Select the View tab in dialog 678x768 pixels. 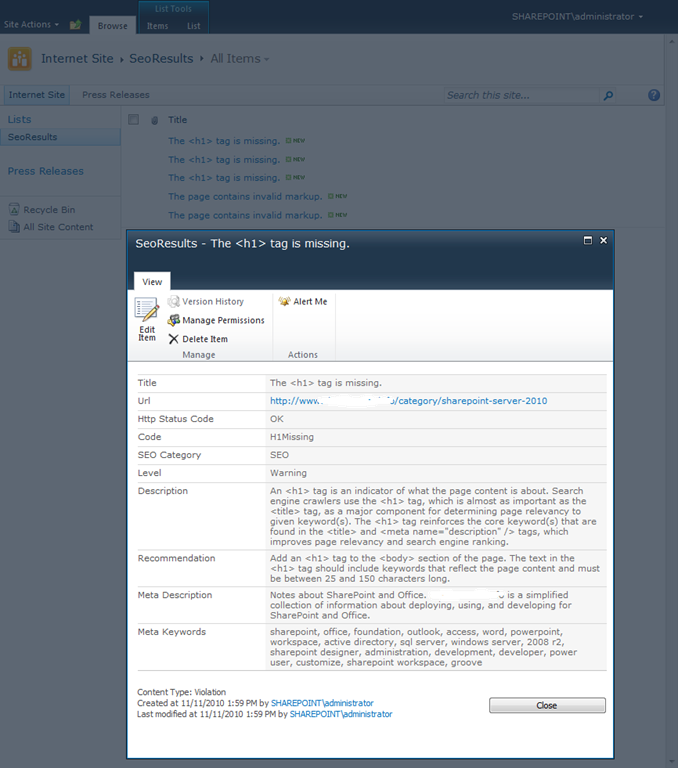[x=152, y=282]
